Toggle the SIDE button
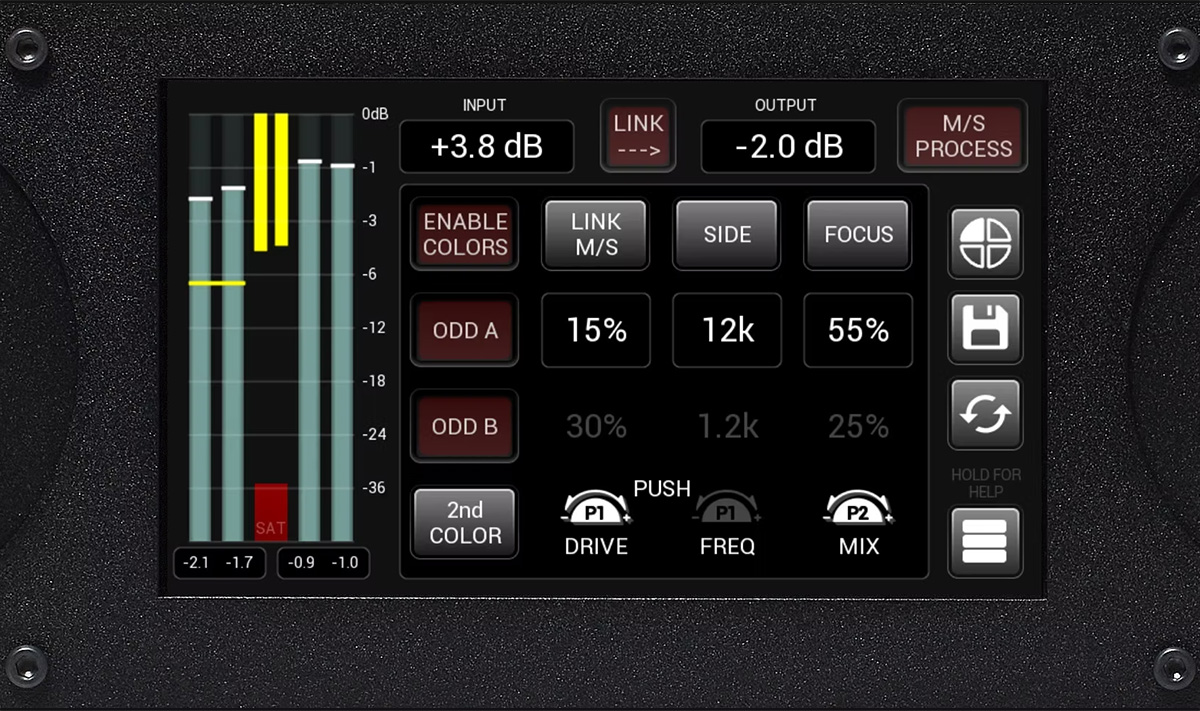The height and width of the screenshot is (711, 1200). click(x=727, y=234)
